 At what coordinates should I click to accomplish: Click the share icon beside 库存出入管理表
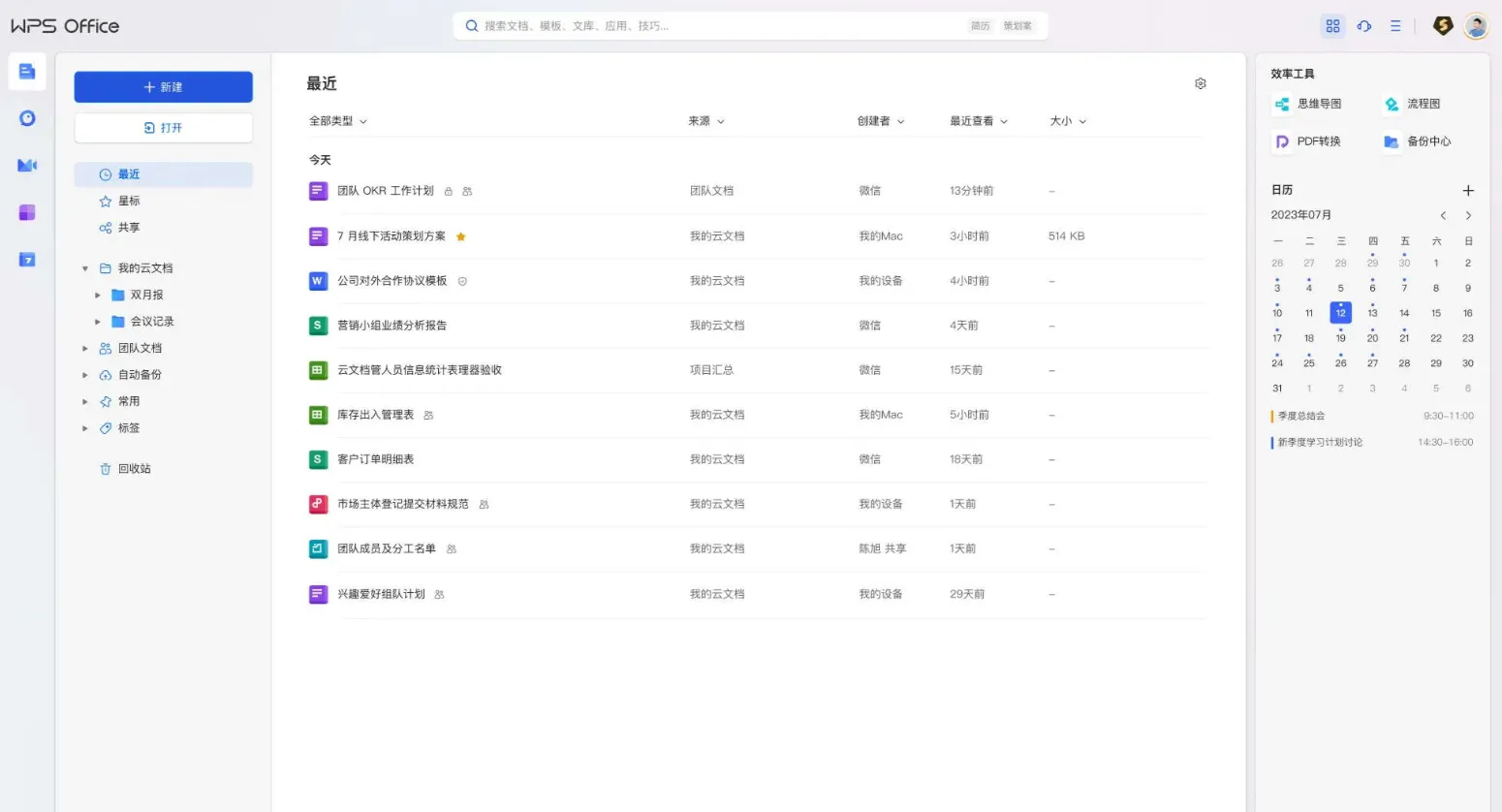pyautogui.click(x=428, y=416)
